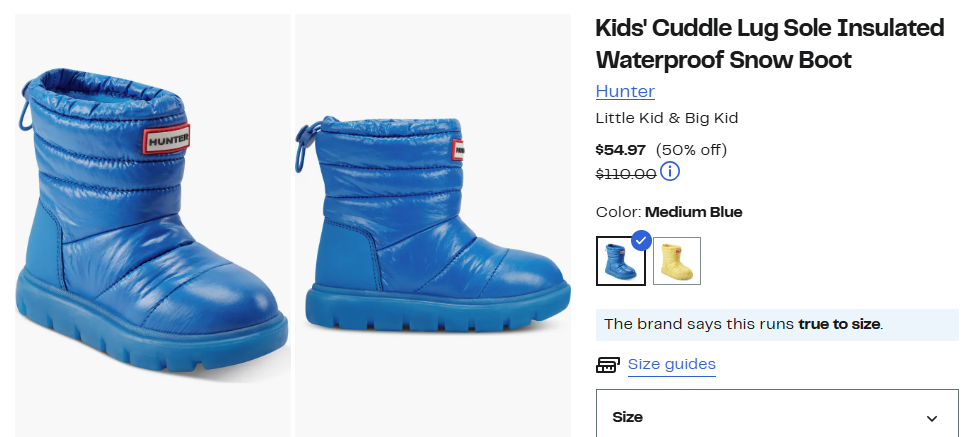This screenshot has height=437, width=970.
Task: Click the info icon beside the original price
Action: pyautogui.click(x=670, y=172)
